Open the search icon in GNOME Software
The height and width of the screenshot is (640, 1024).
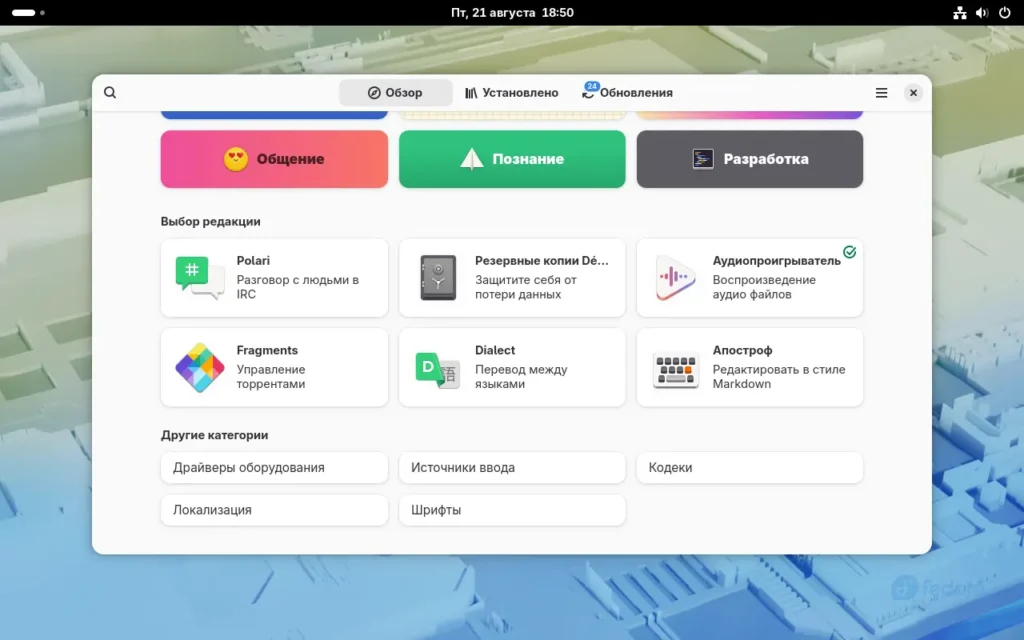(x=110, y=93)
